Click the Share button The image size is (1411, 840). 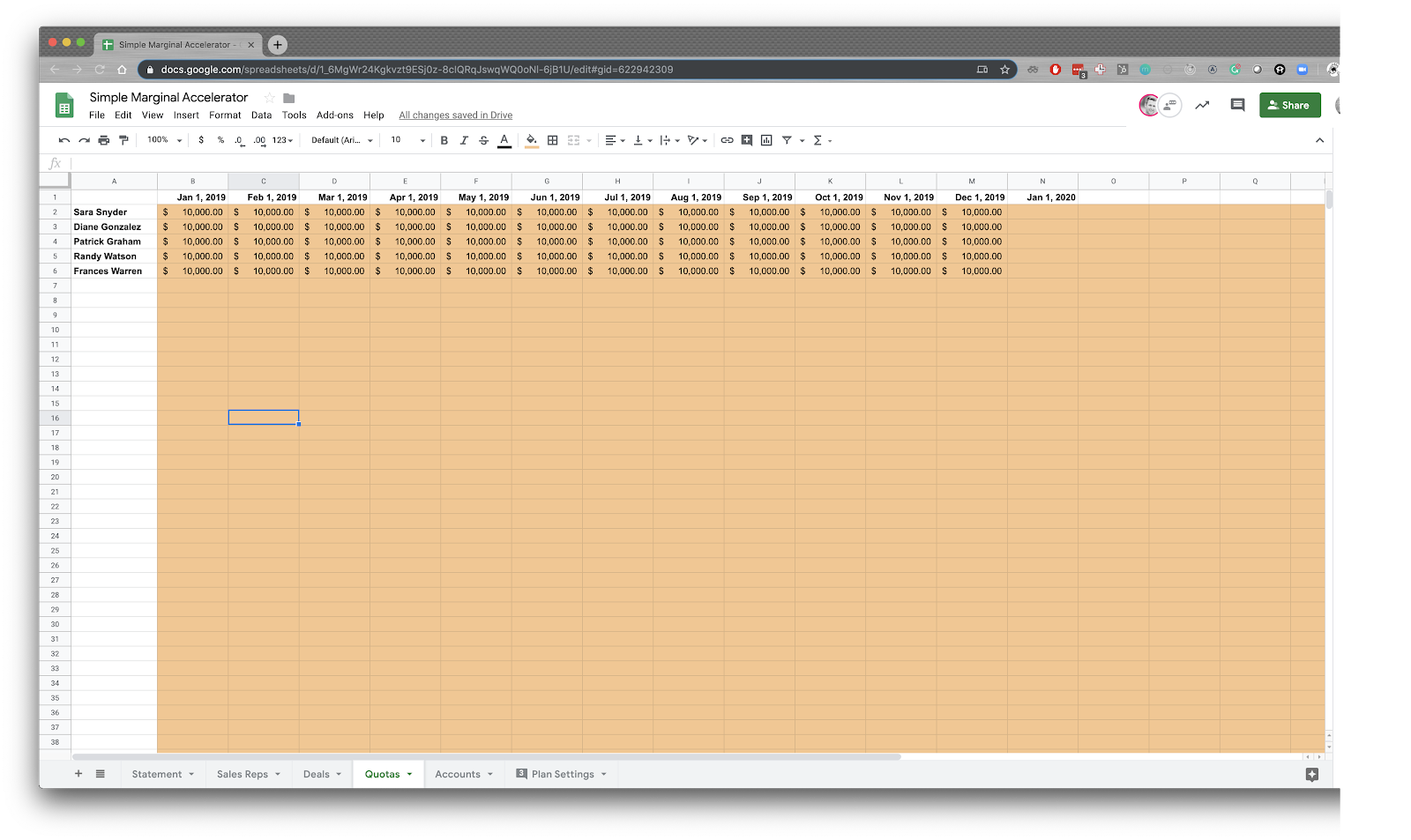pyautogui.click(x=1289, y=105)
